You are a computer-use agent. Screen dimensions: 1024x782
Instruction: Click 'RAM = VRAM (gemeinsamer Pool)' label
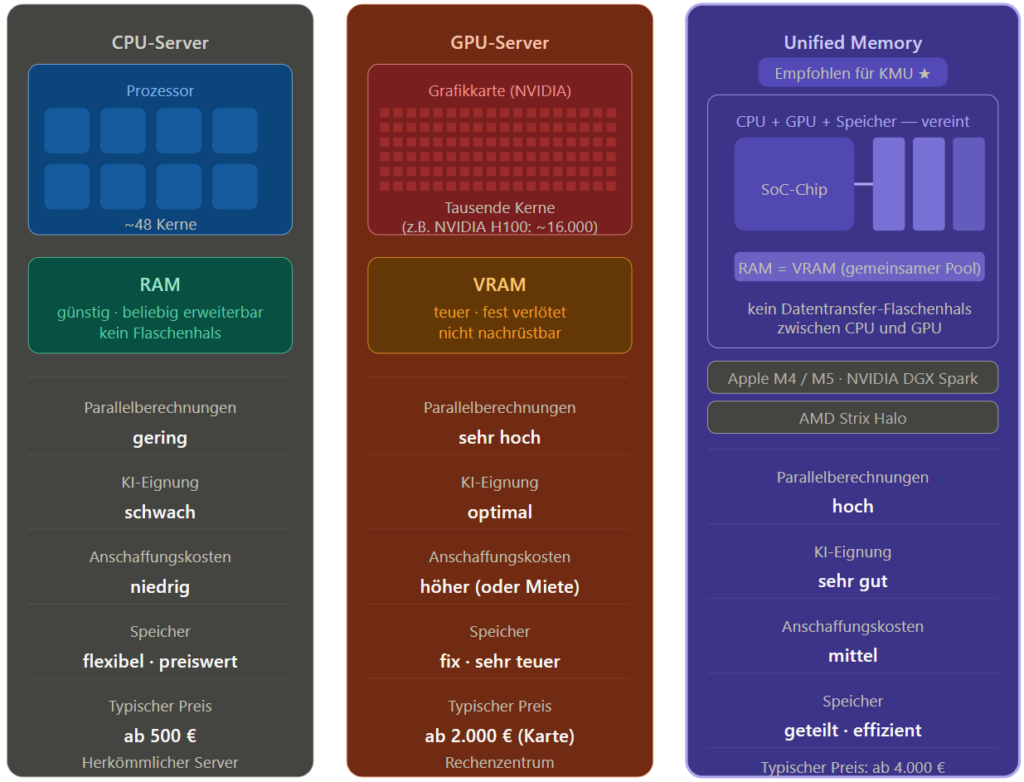tap(859, 268)
